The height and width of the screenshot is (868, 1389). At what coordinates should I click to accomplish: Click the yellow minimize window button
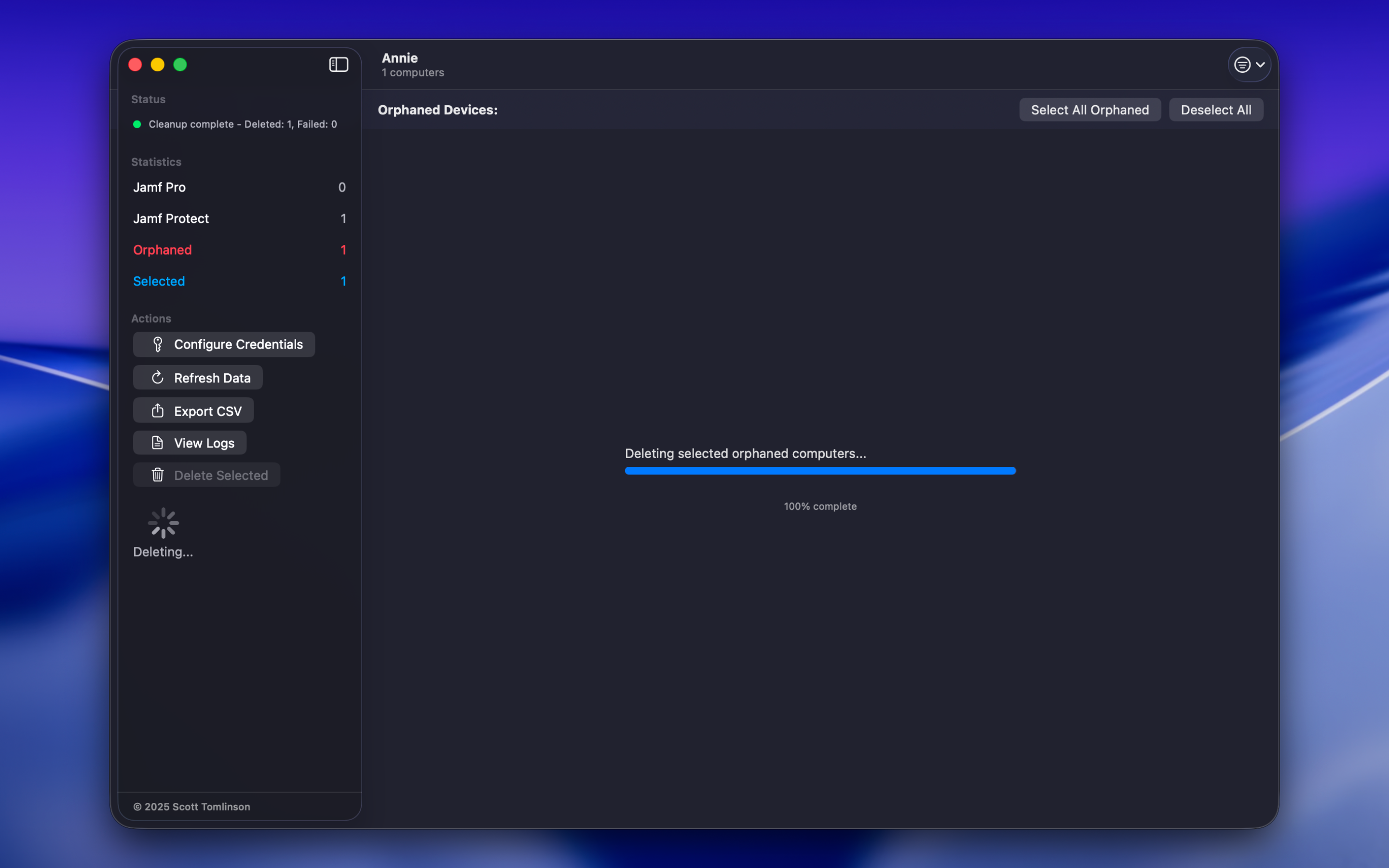point(157,64)
